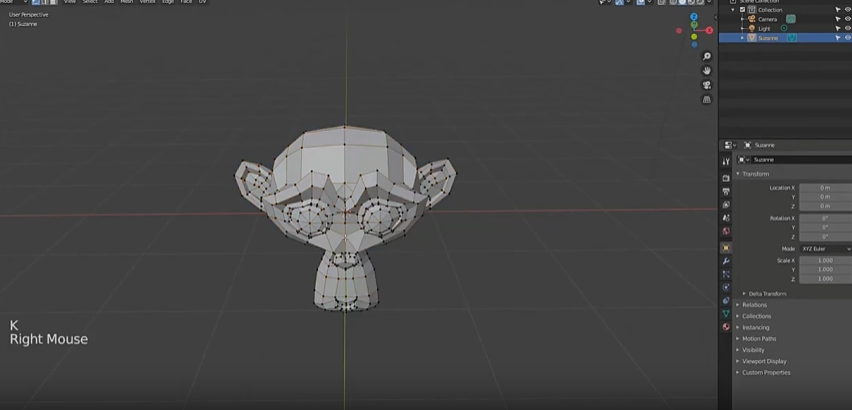This screenshot has width=852, height=410.
Task: Click the Location X value field
Action: pyautogui.click(x=825, y=187)
